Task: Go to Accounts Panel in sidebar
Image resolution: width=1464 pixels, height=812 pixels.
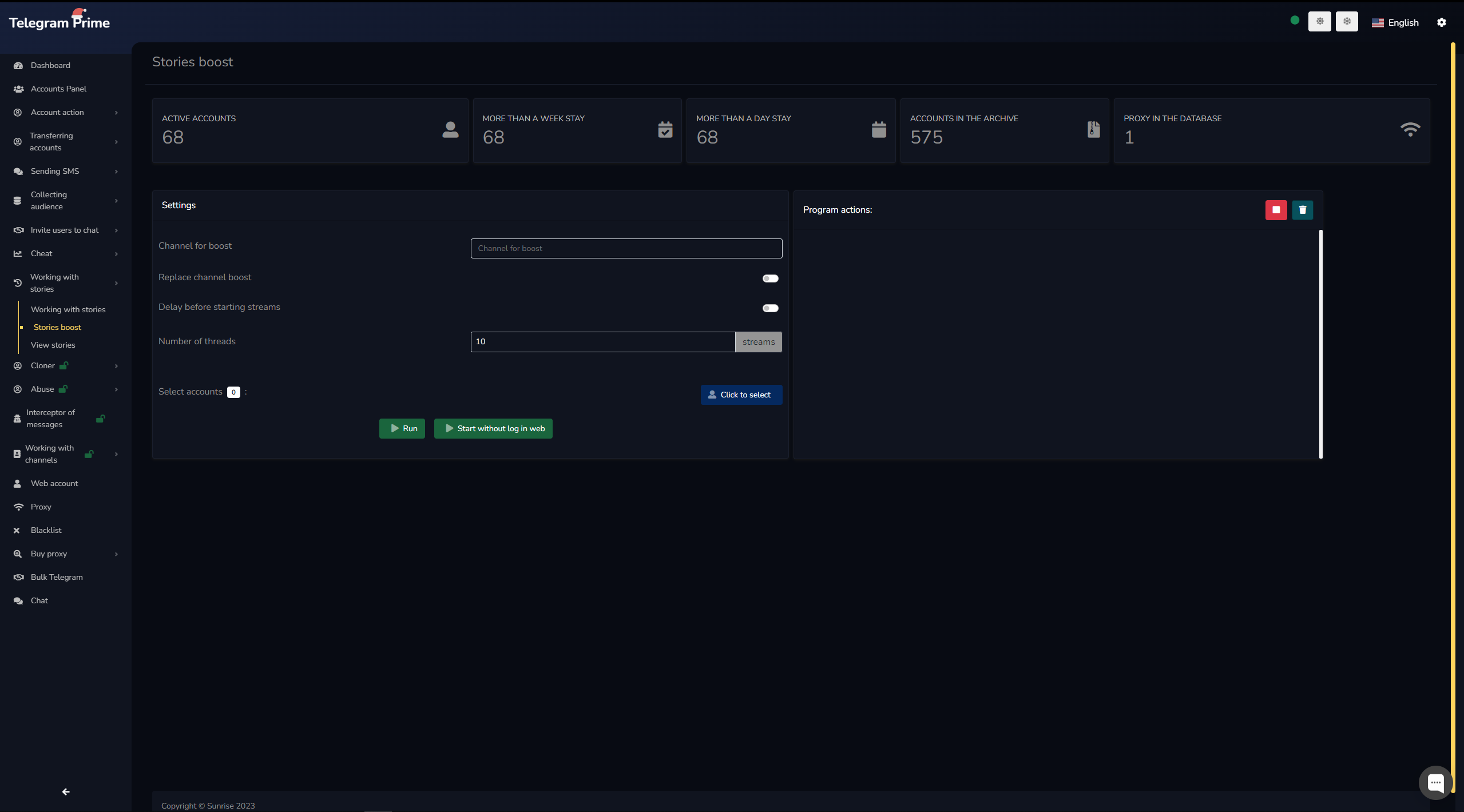Action: pyautogui.click(x=58, y=89)
